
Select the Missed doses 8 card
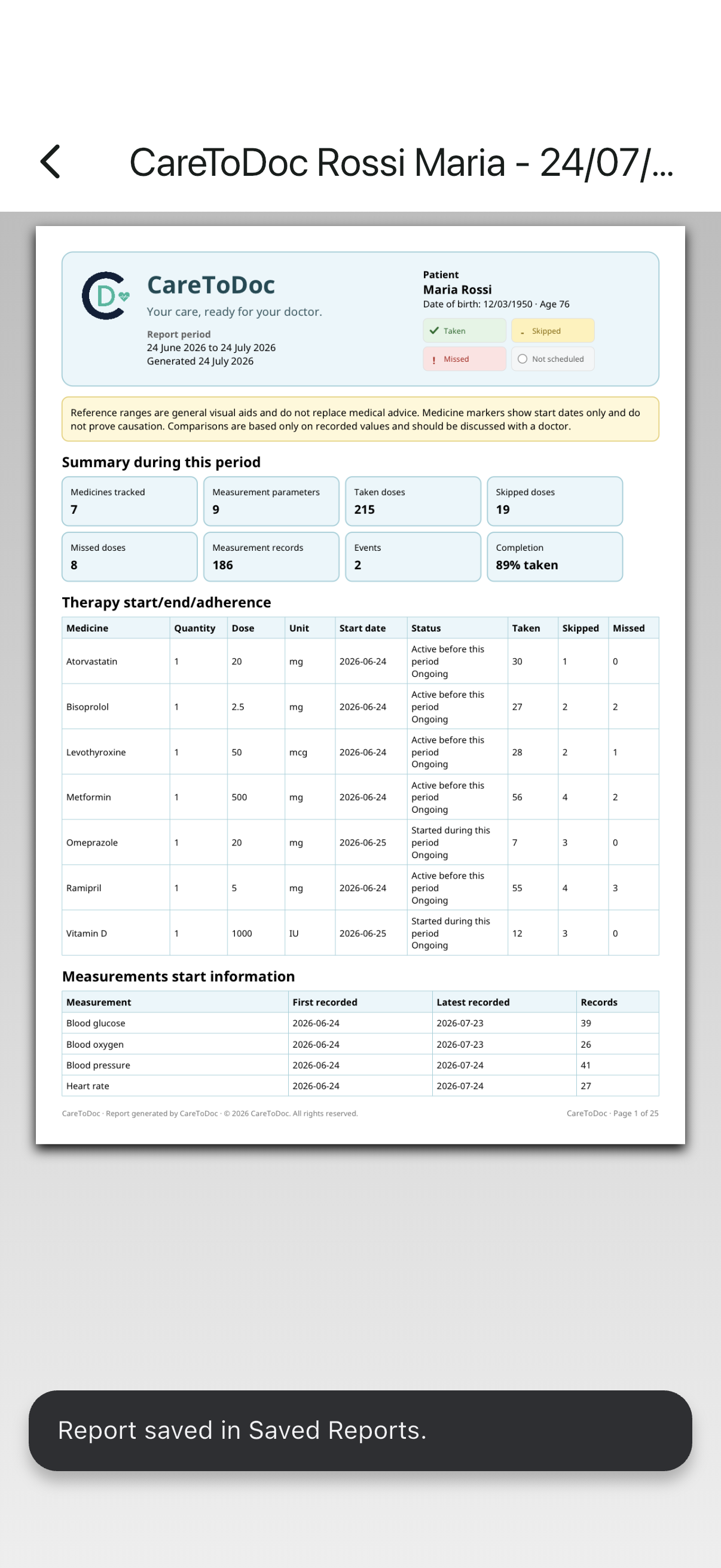pos(130,557)
